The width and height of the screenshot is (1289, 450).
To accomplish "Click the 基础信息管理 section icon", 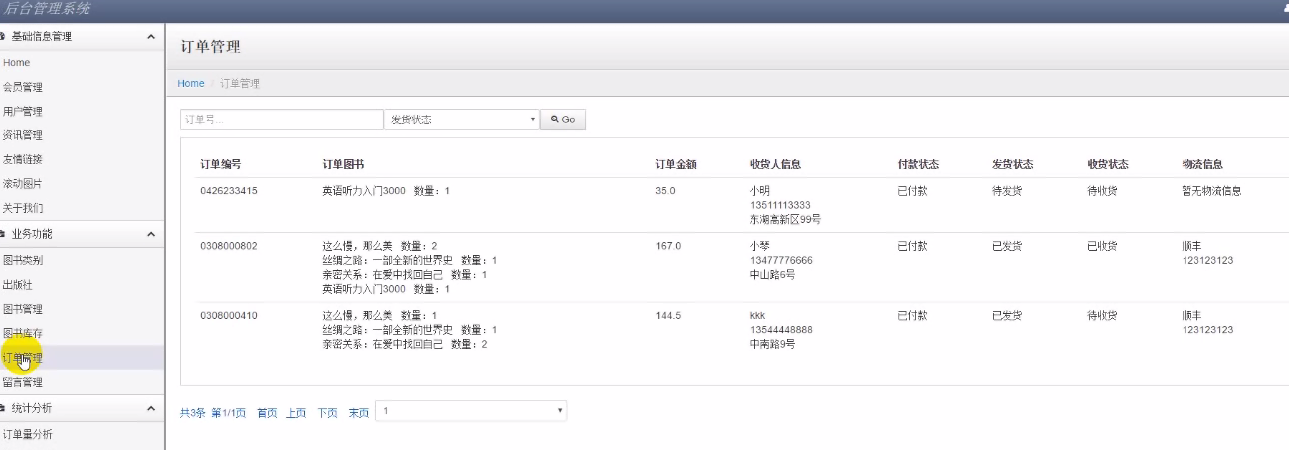I will 3,37.
